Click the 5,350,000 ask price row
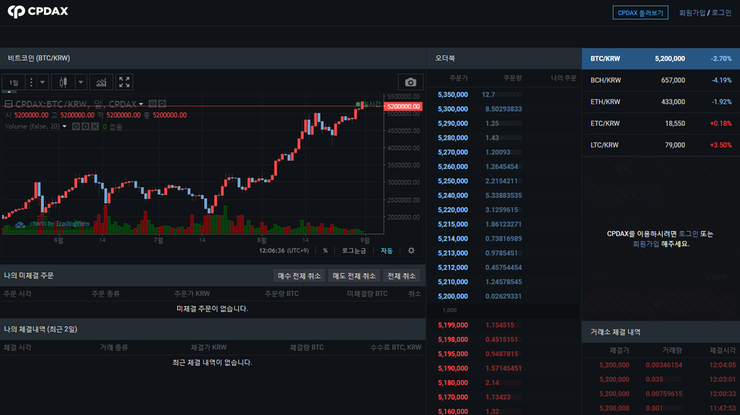 tap(503, 95)
